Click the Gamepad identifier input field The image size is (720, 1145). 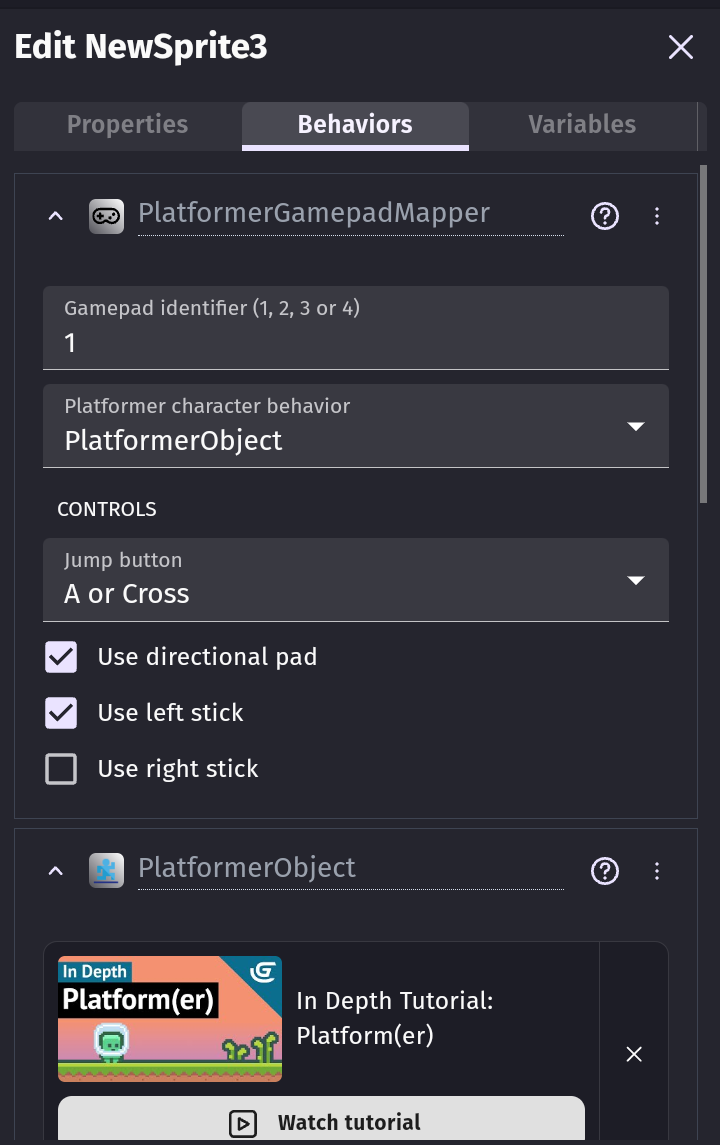(356, 328)
